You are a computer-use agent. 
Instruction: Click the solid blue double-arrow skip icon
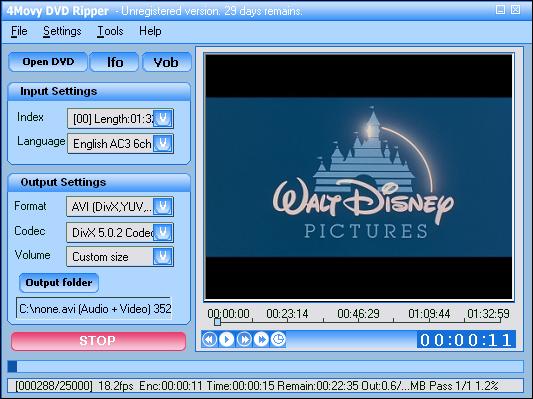tap(261, 339)
